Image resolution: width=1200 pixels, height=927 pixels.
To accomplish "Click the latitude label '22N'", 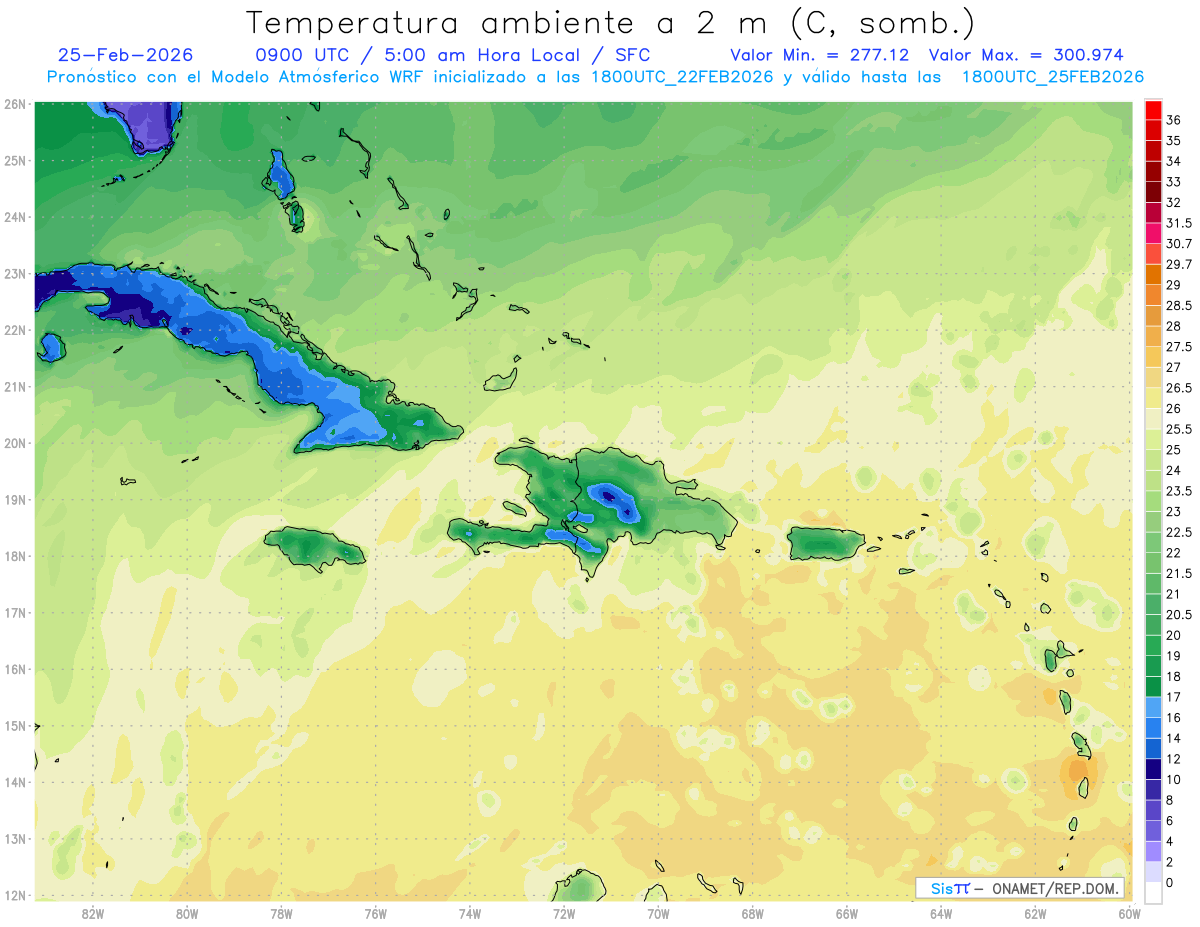I will [x=14, y=330].
